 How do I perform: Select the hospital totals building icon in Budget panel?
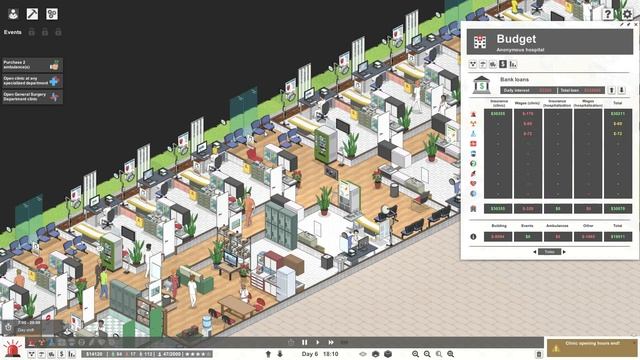tap(473, 209)
